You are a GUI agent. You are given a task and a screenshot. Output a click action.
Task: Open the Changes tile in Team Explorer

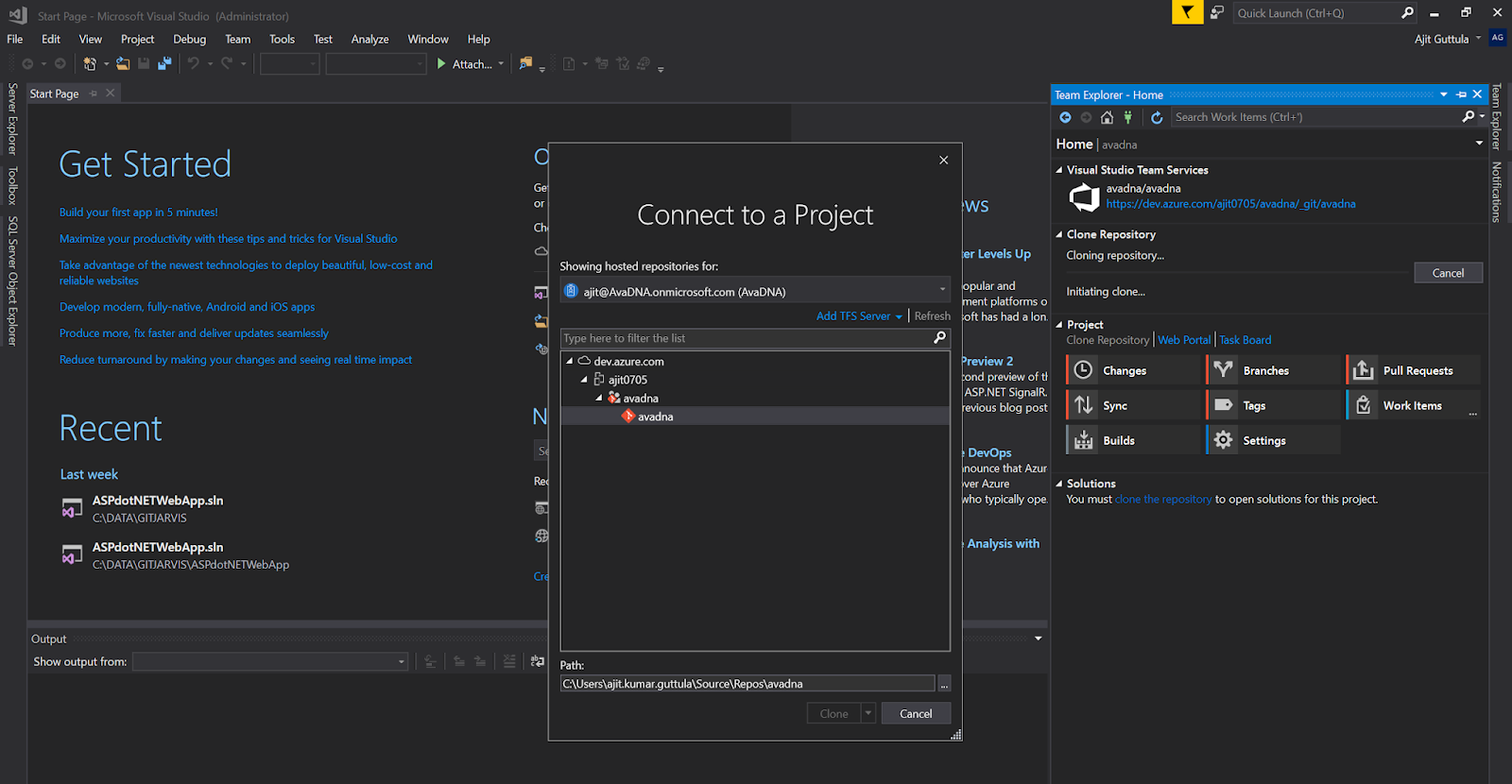[1132, 370]
